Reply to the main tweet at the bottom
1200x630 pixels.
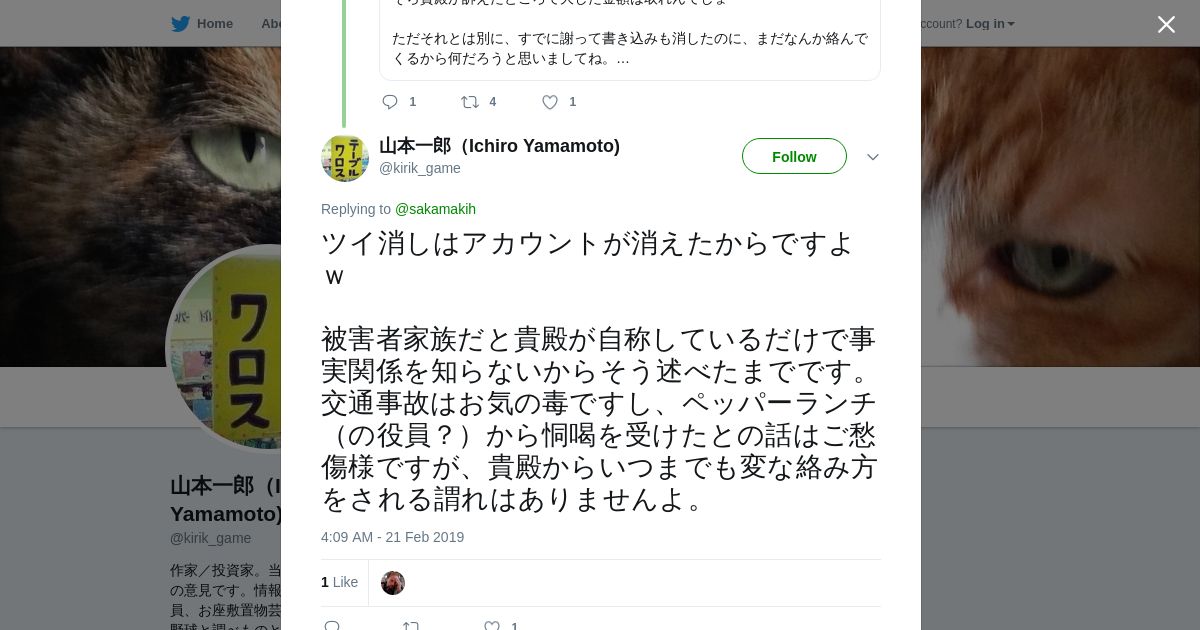333,626
